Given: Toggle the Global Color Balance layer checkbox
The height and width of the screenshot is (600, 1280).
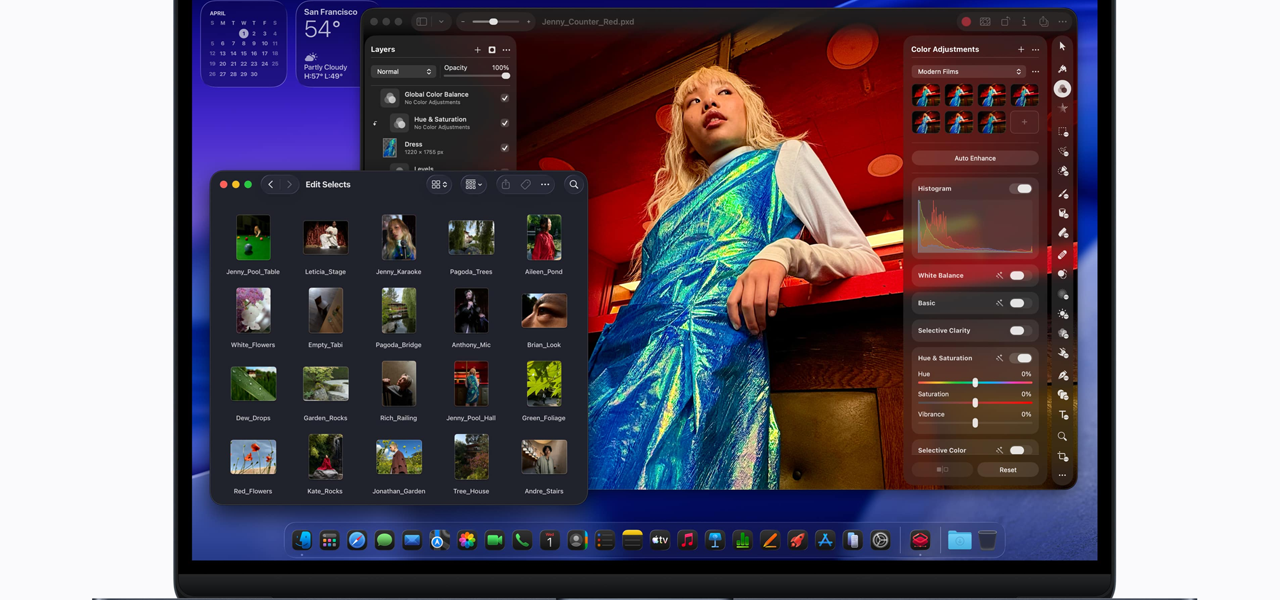Looking at the screenshot, I should tap(505, 98).
